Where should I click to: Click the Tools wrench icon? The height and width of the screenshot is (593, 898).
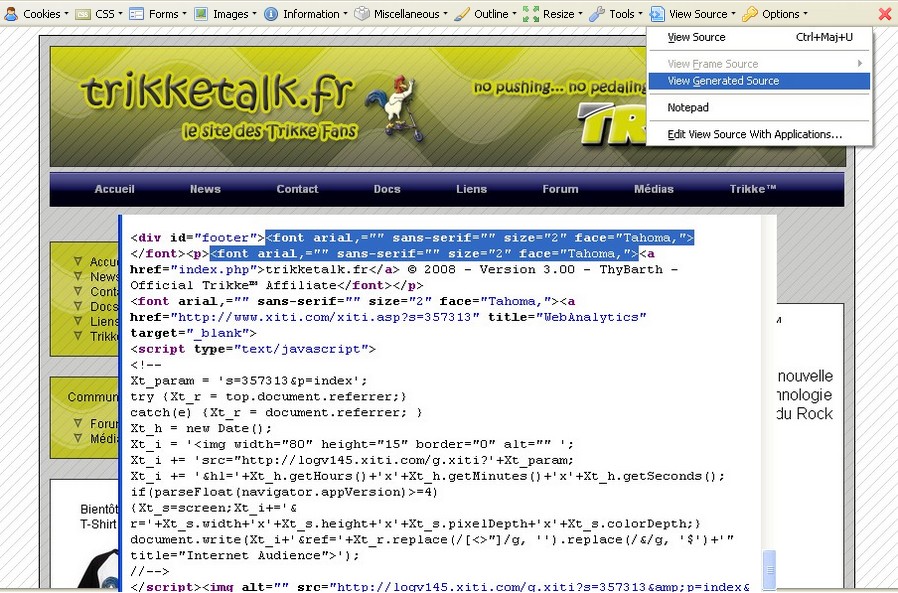597,14
